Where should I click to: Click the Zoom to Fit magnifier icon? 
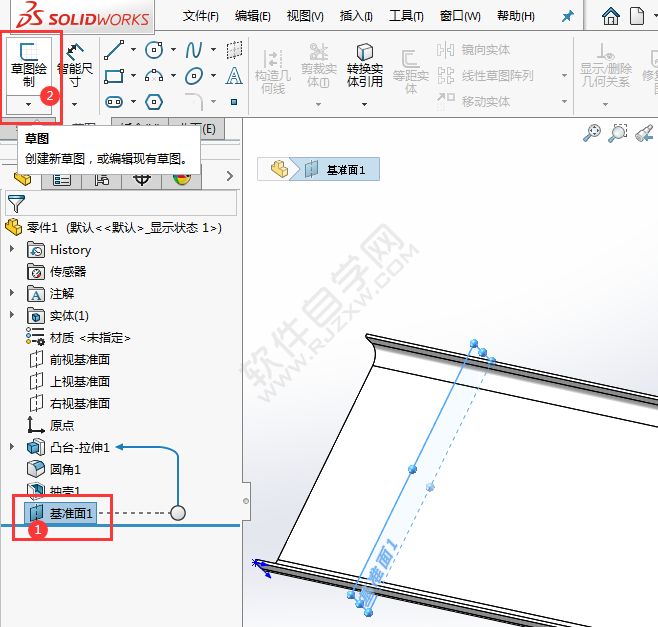coord(592,133)
